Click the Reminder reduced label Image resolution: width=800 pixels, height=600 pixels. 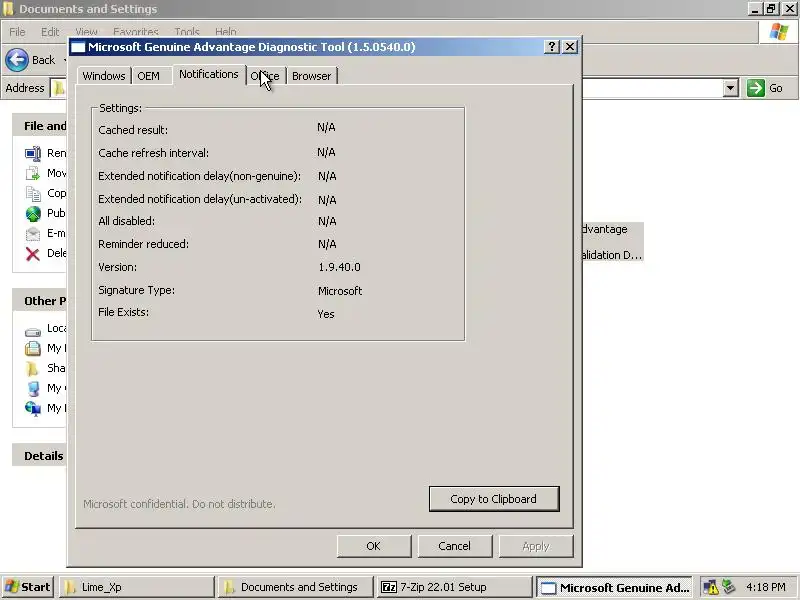[143, 244]
